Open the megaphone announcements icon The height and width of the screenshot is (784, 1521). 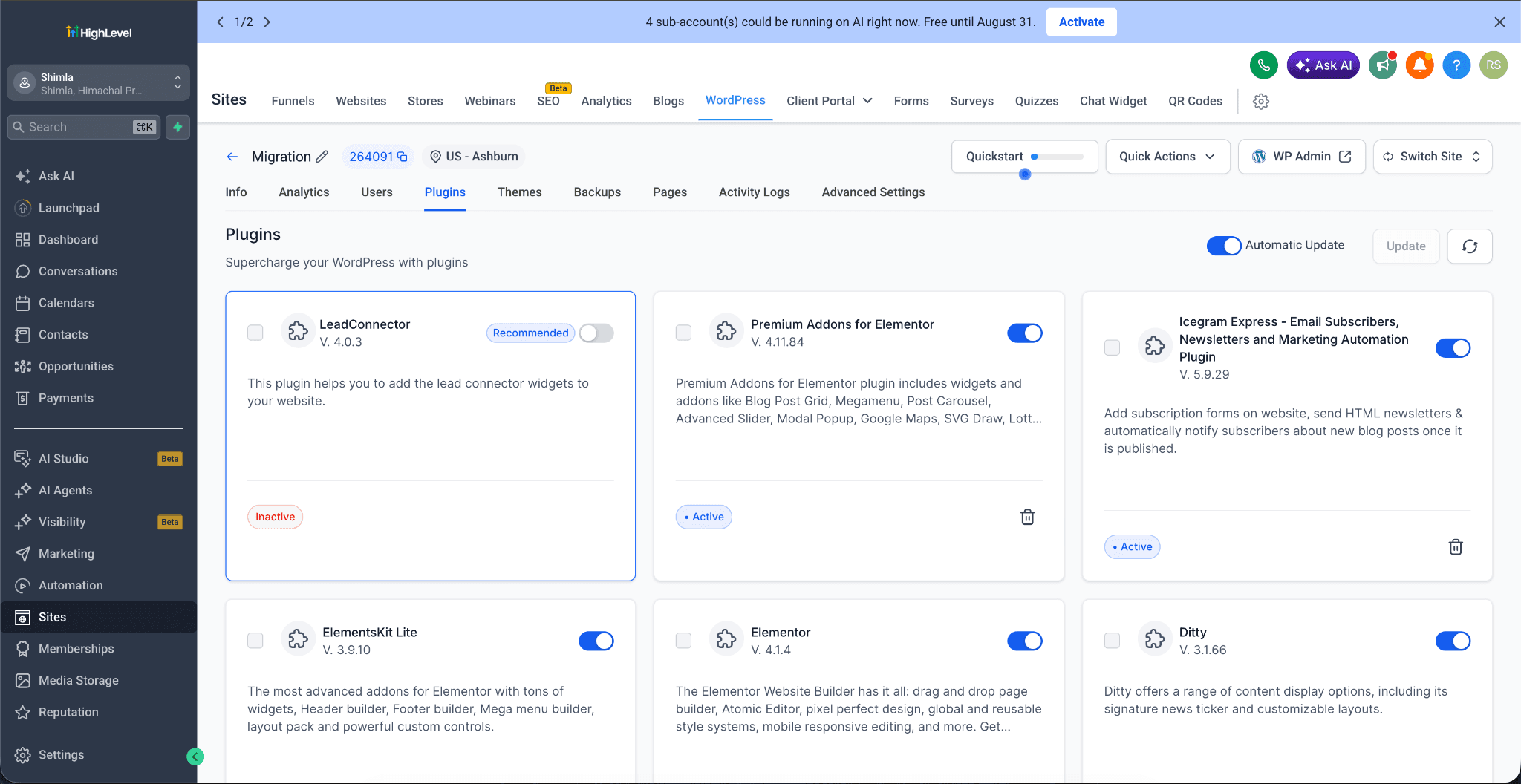[1382, 65]
